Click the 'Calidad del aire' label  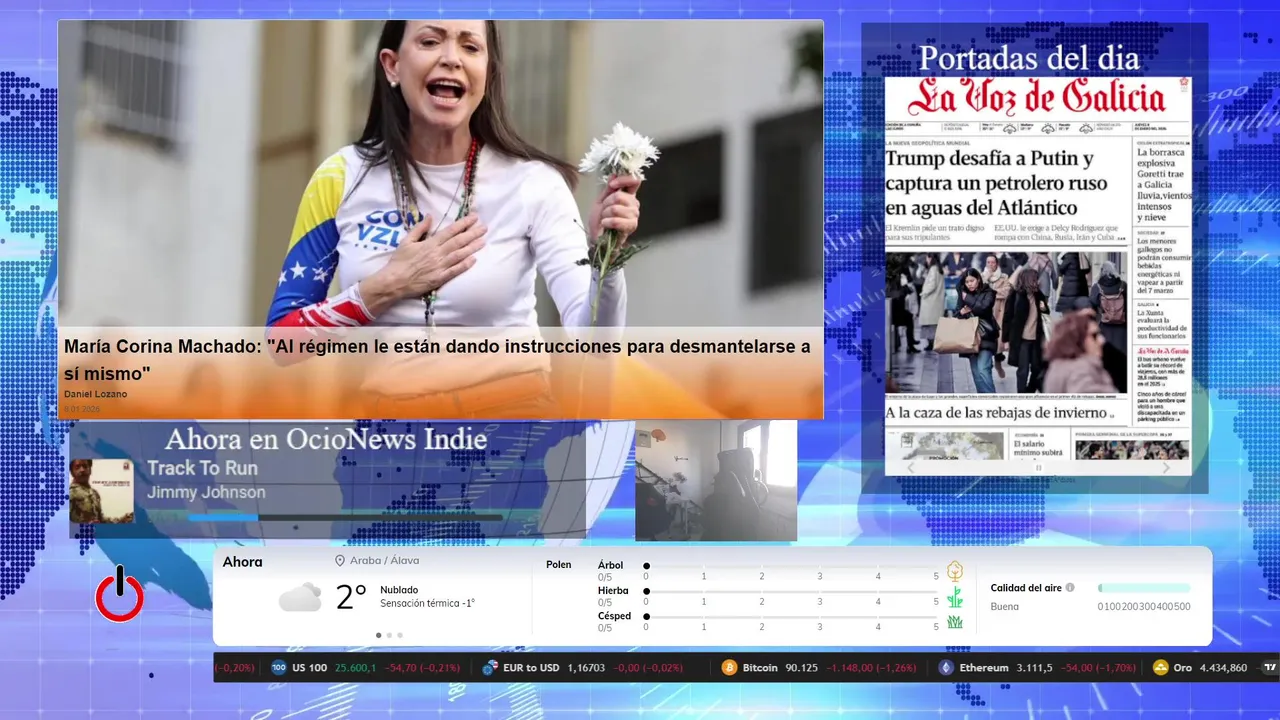point(1026,588)
